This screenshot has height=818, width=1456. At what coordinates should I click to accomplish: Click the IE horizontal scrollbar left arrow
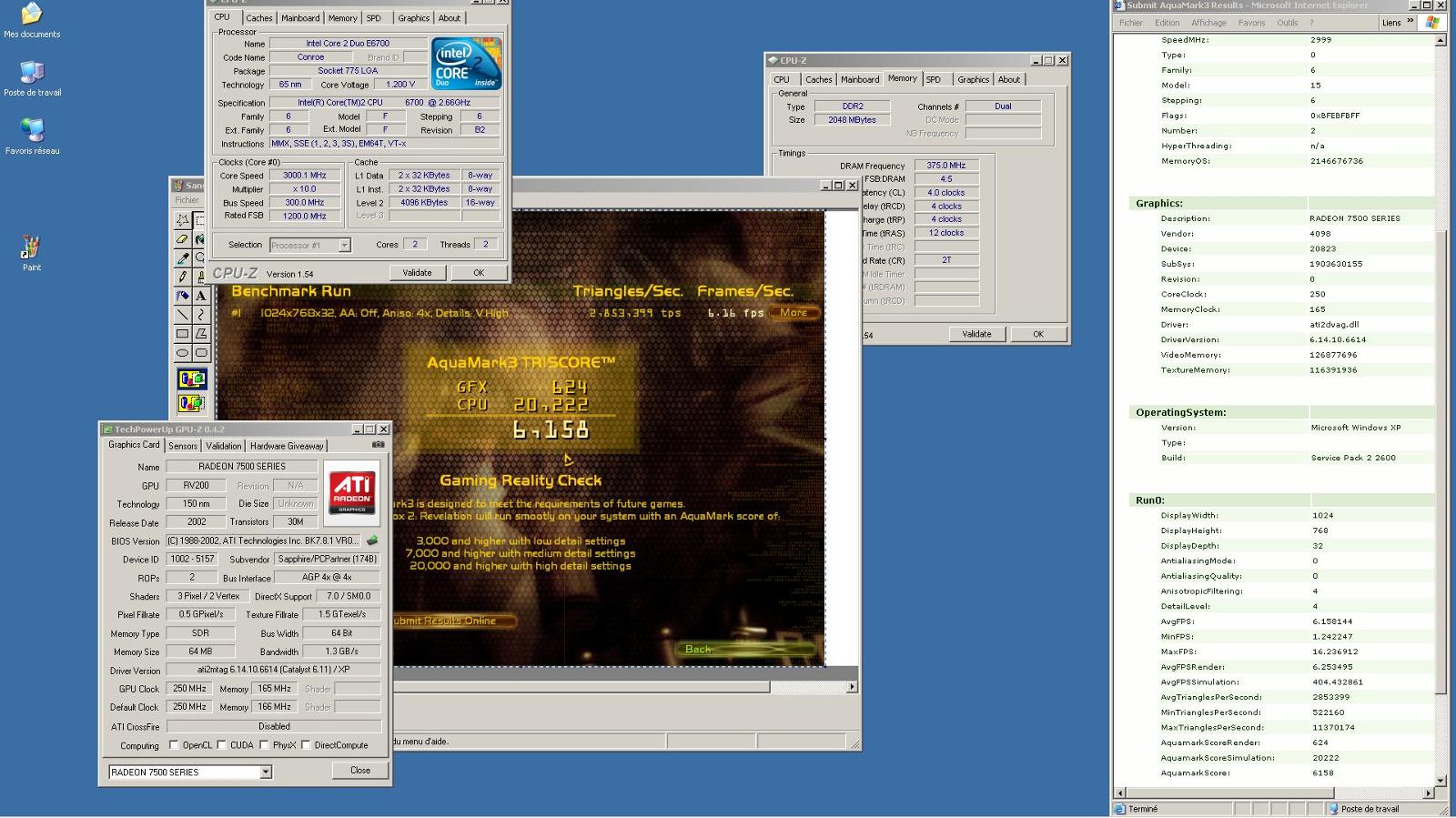point(1120,793)
